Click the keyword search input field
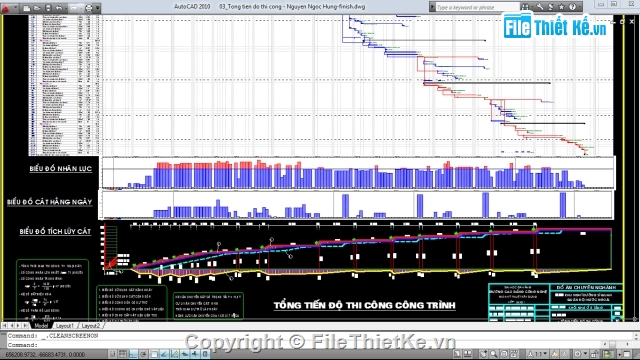 pyautogui.click(x=478, y=7)
